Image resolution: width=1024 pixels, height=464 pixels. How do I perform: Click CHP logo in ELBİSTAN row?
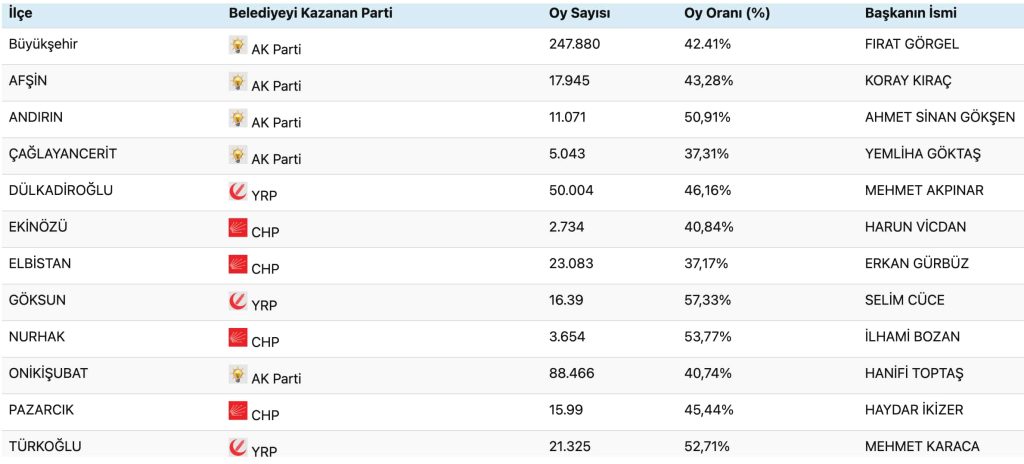click(238, 265)
